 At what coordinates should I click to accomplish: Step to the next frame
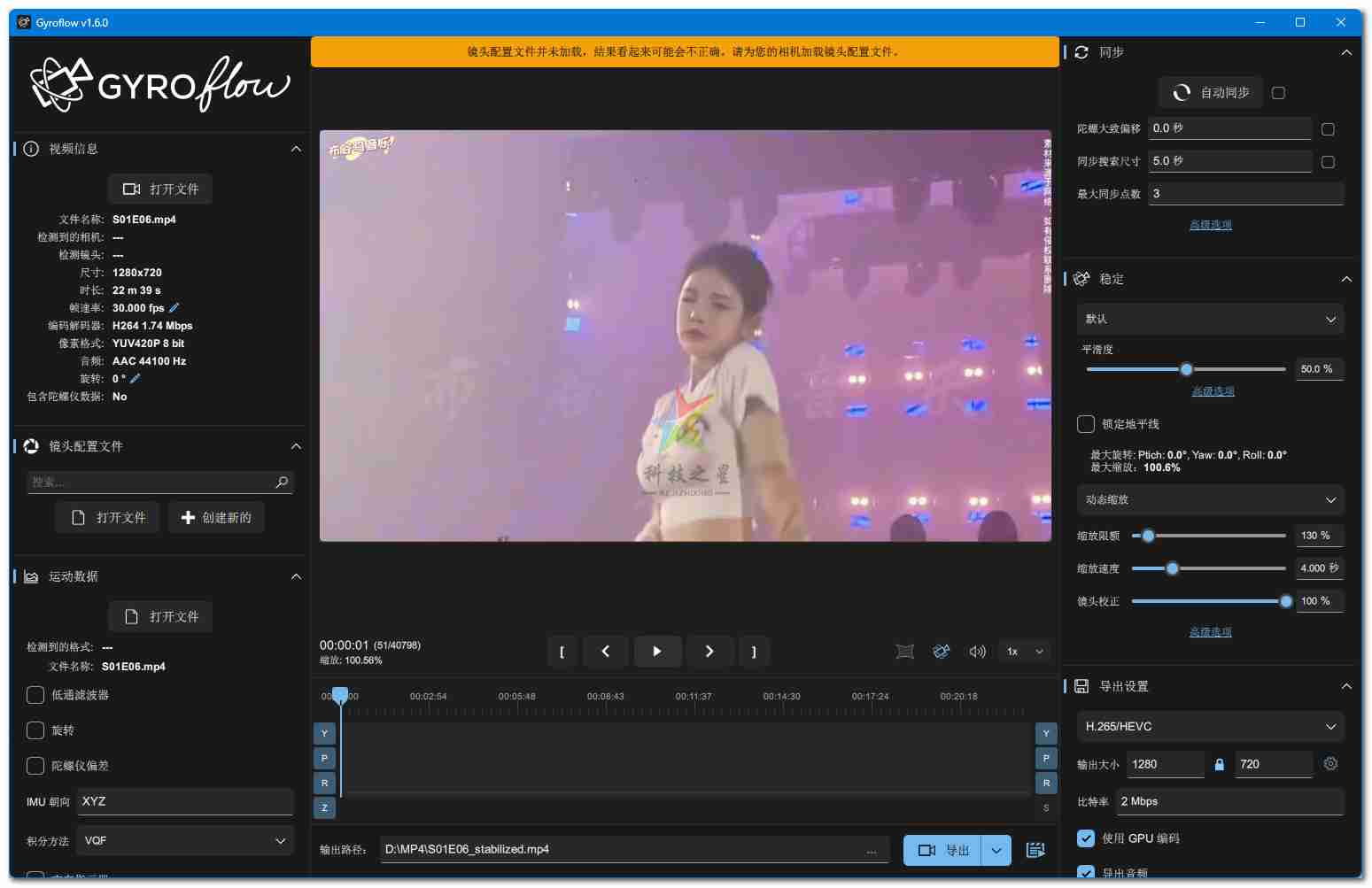click(x=709, y=652)
